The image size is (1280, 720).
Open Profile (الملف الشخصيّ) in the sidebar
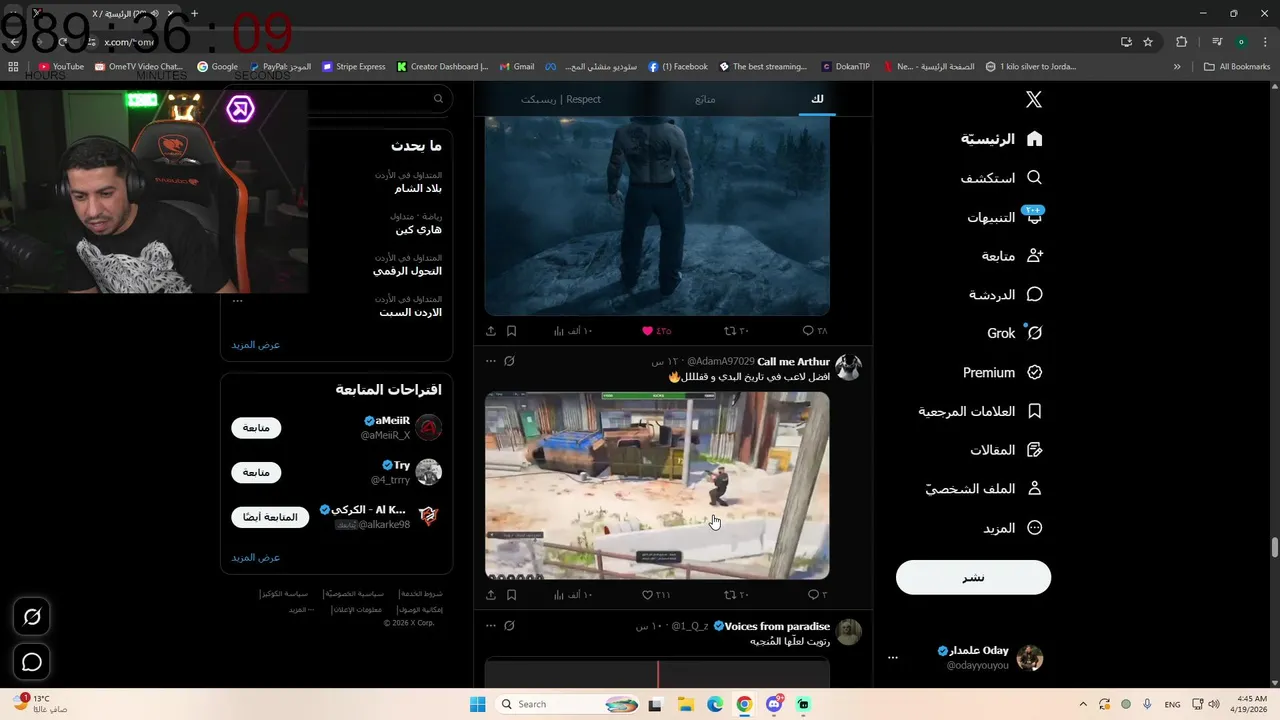tap(984, 489)
